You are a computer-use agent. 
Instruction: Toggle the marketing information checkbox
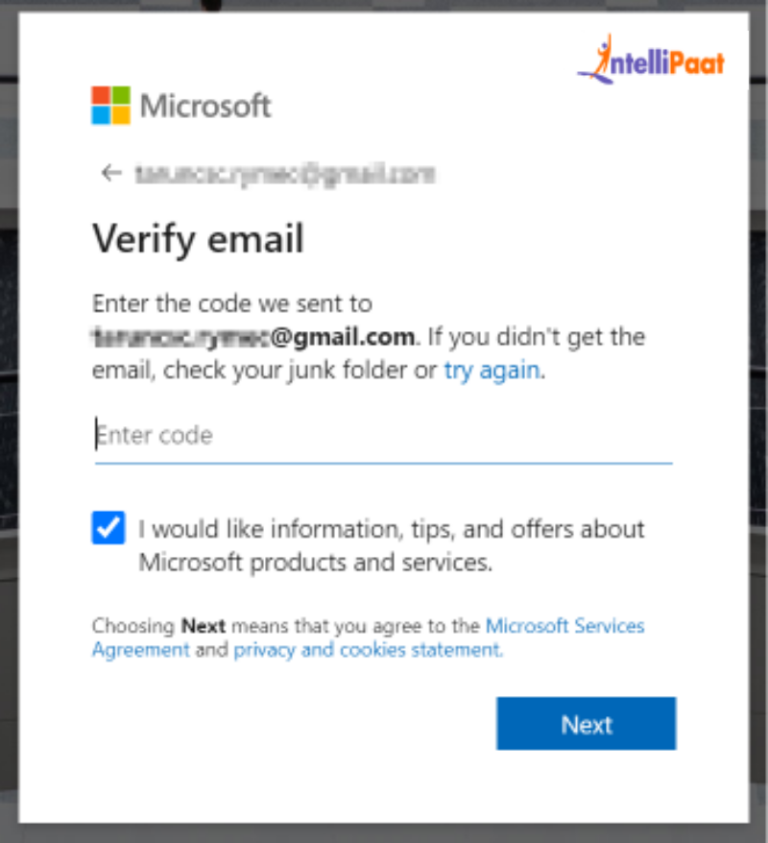point(108,528)
